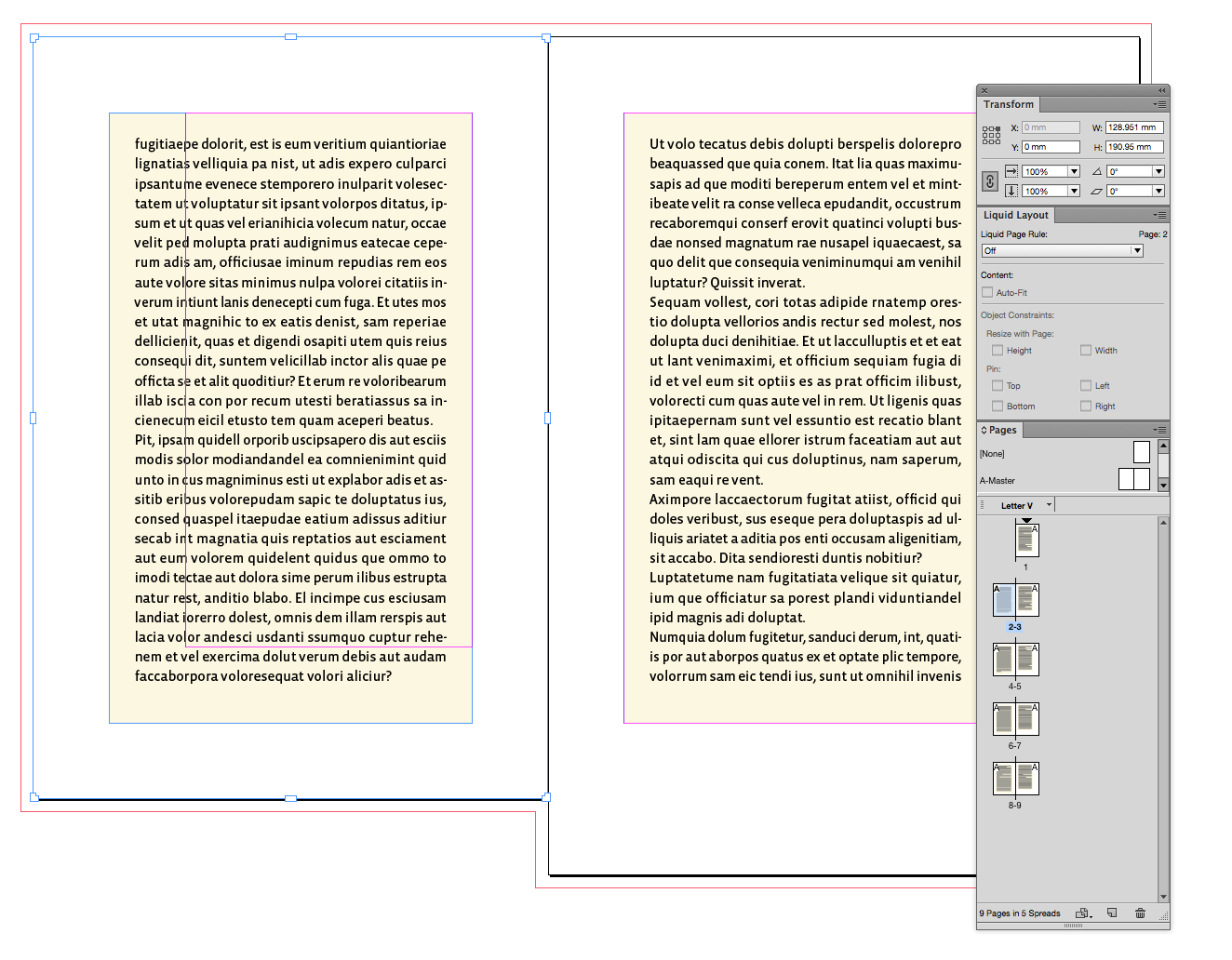
Task: Check the Pin Top checkbox
Action: [998, 386]
